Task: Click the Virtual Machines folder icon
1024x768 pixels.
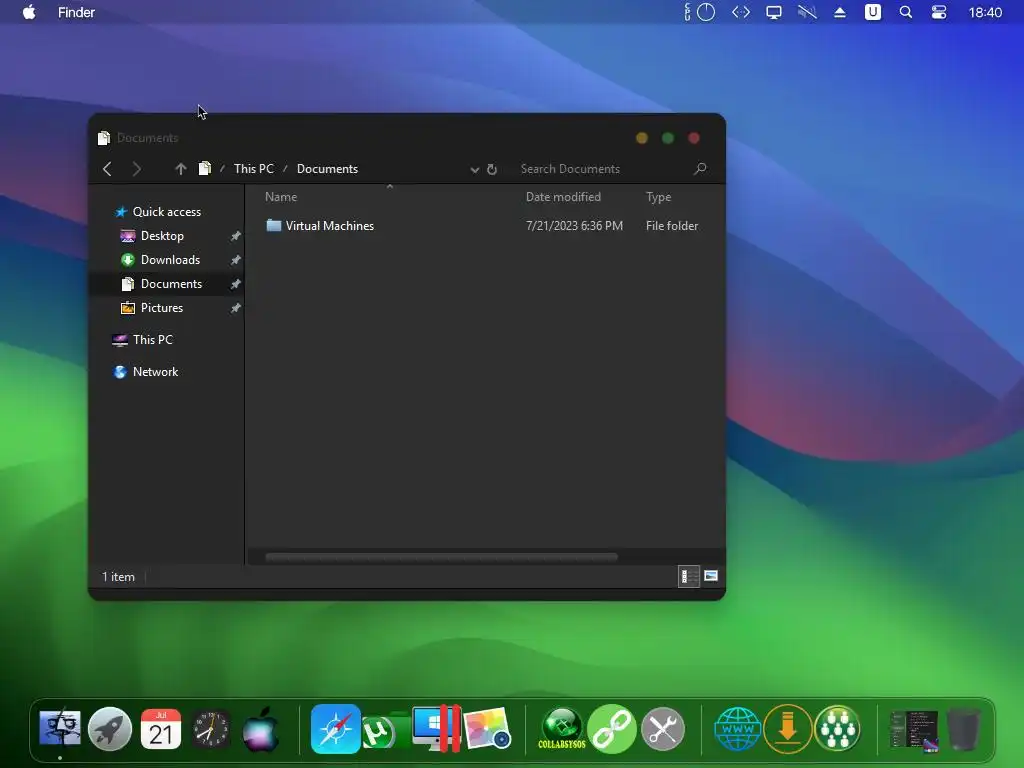Action: (274, 225)
